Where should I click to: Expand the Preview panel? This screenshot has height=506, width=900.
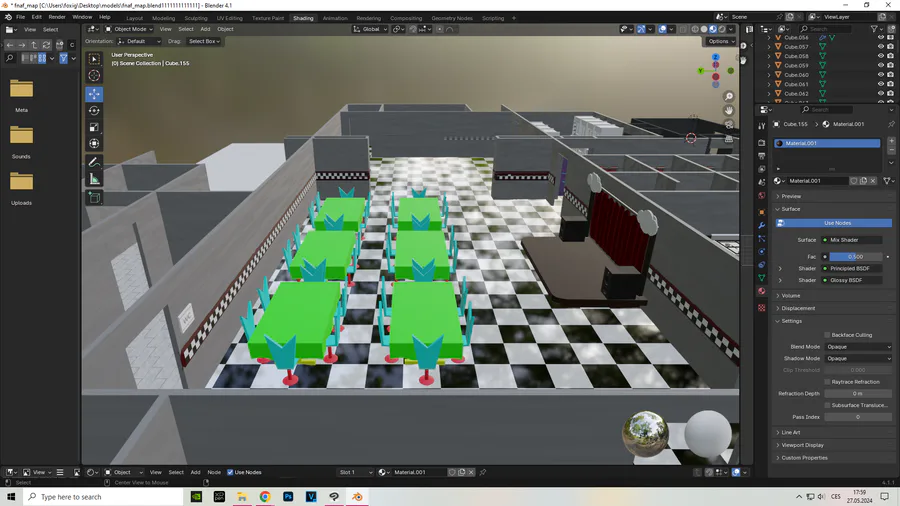790,196
